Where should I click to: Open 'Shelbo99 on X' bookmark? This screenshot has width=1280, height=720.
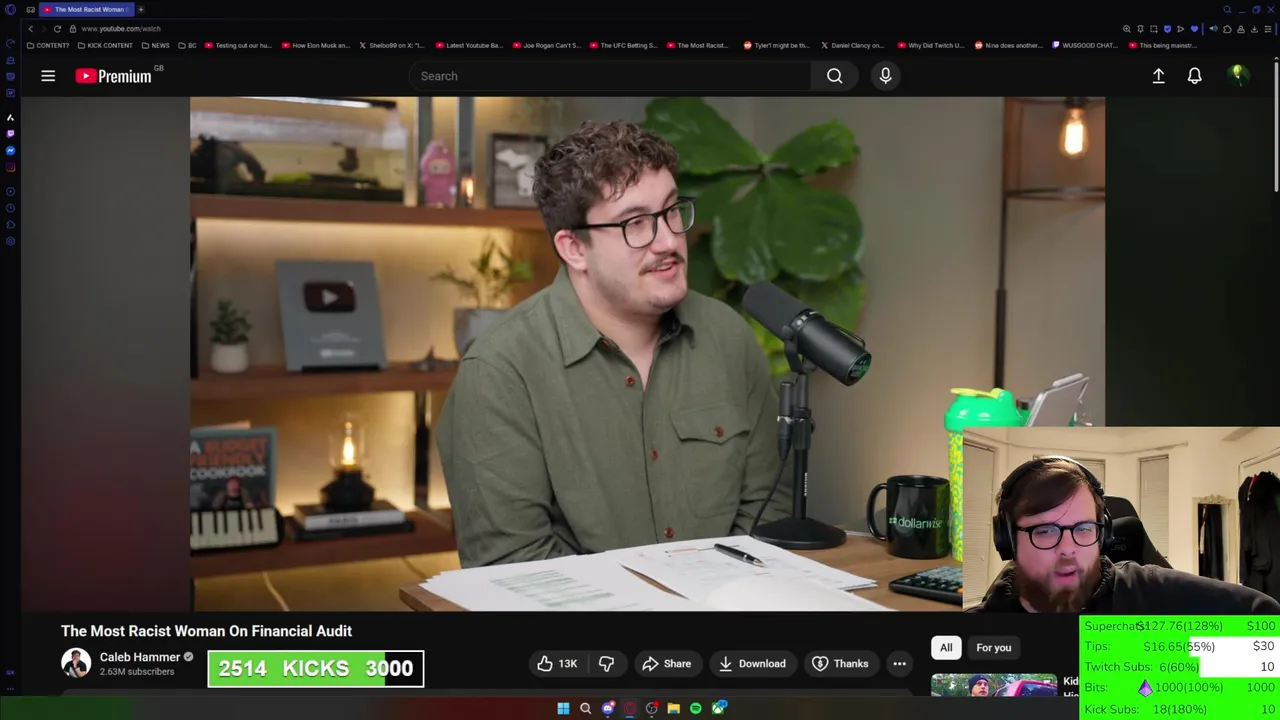[392, 45]
